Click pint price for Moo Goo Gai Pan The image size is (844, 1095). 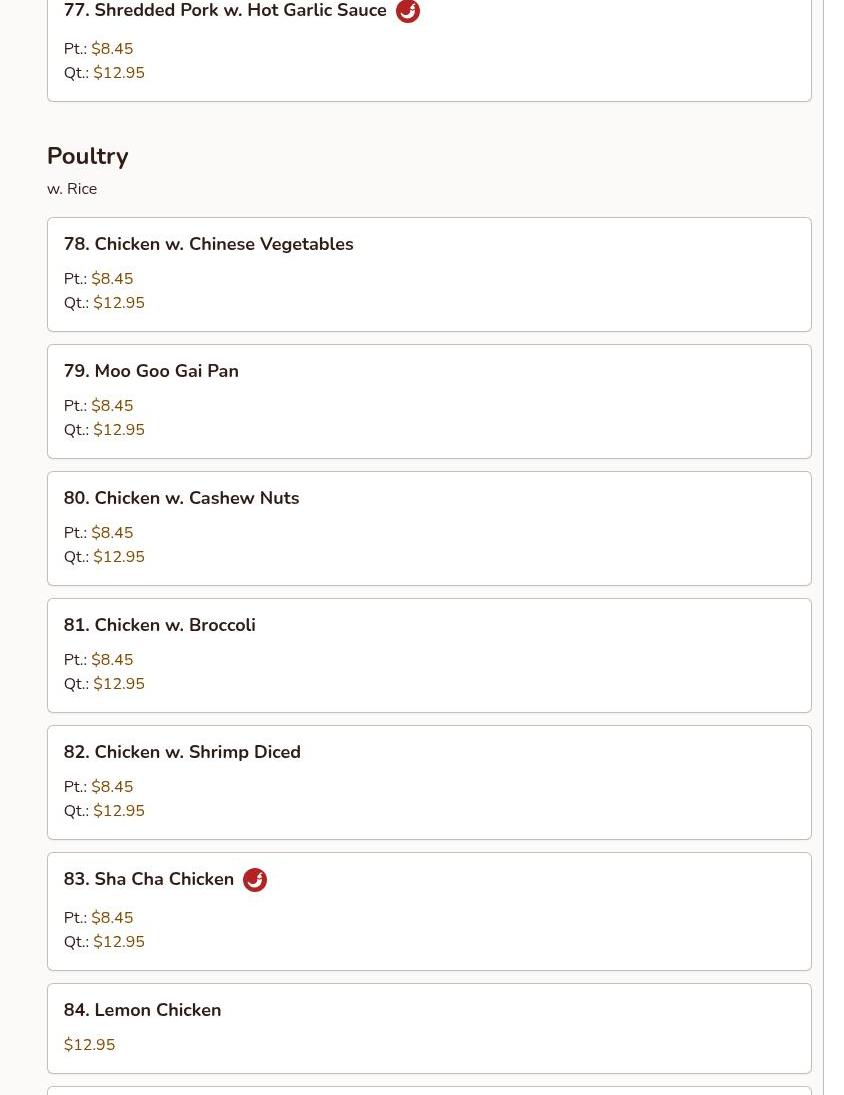coord(112,406)
